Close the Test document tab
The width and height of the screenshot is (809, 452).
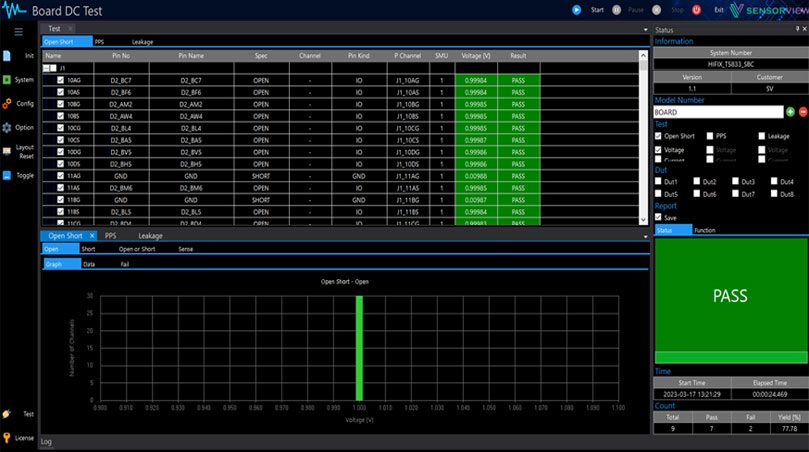(x=70, y=28)
